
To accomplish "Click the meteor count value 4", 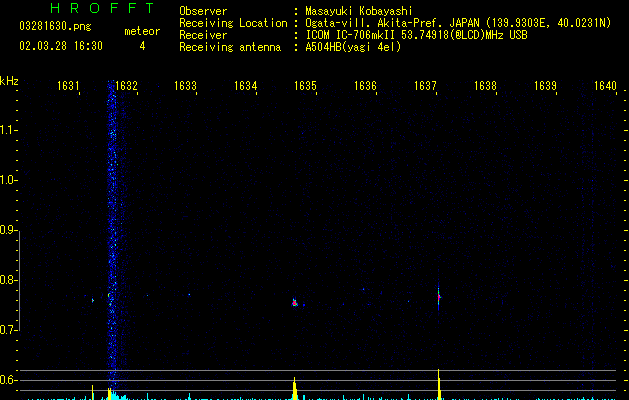I will coord(142,46).
